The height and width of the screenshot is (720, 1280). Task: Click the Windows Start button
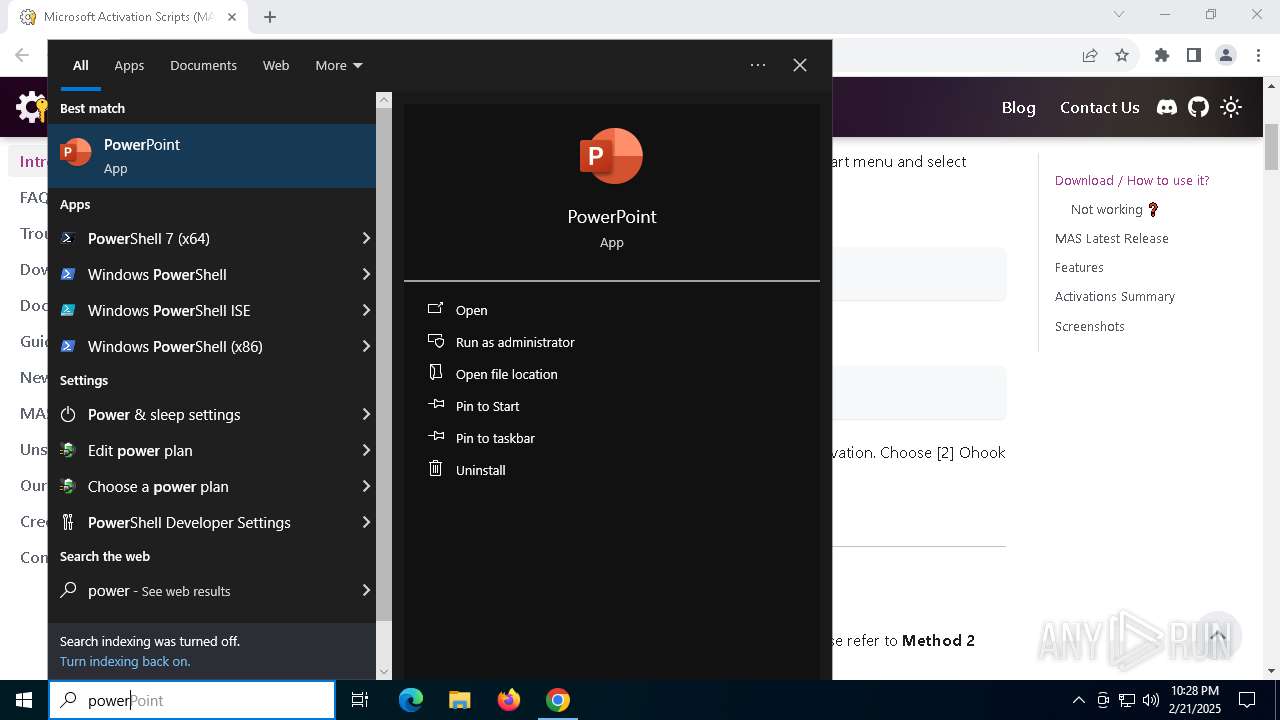[24, 700]
